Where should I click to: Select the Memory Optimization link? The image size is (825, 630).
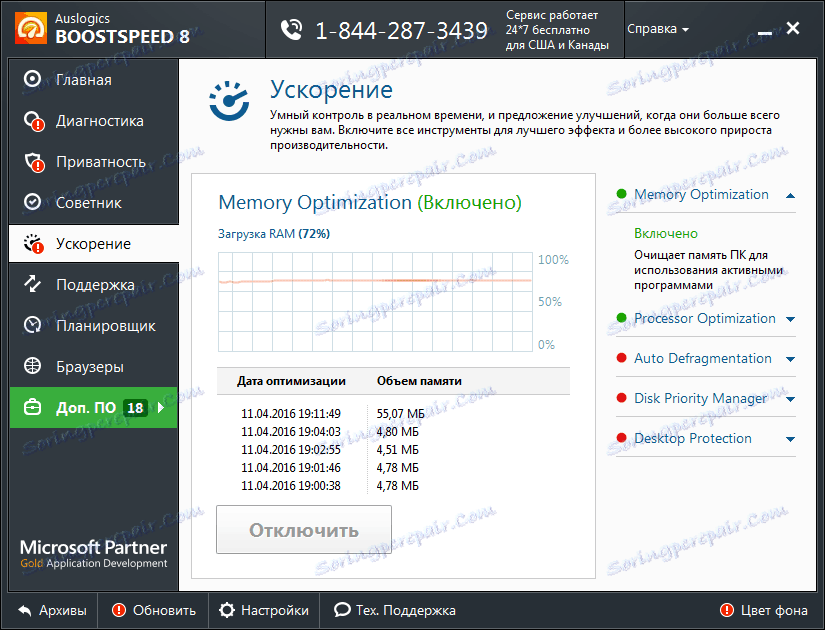point(701,194)
